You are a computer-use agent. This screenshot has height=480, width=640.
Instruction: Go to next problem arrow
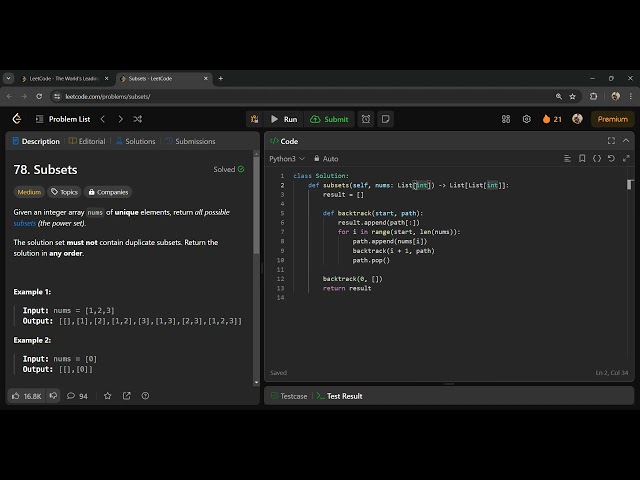(x=120, y=119)
